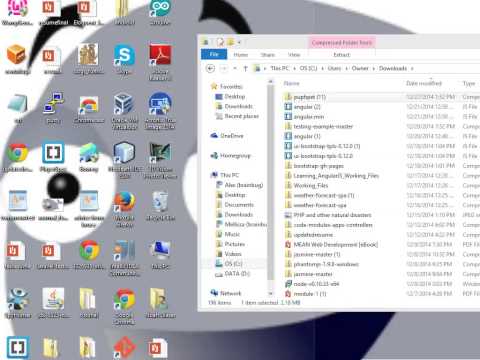Switch to the Home ribbon tab
Image resolution: width=480 pixels, height=360 pixels.
pos(241,55)
